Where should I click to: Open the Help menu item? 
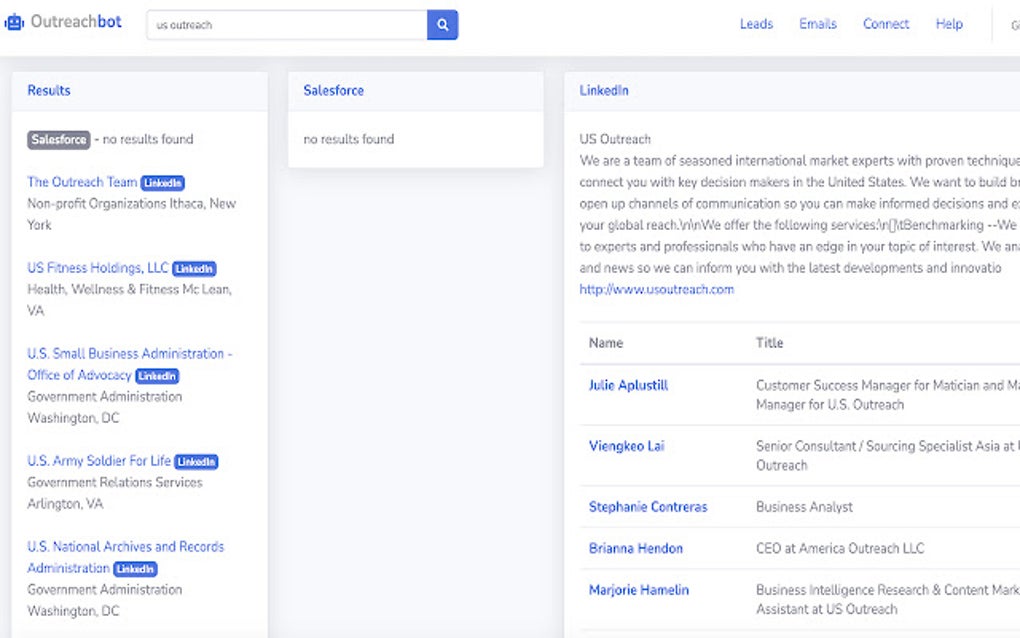point(949,24)
